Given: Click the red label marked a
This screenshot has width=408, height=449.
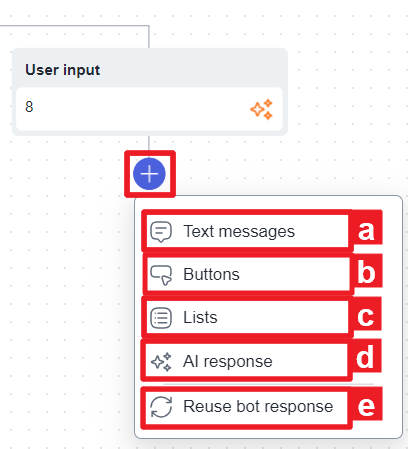Looking at the screenshot, I should click(366, 230).
